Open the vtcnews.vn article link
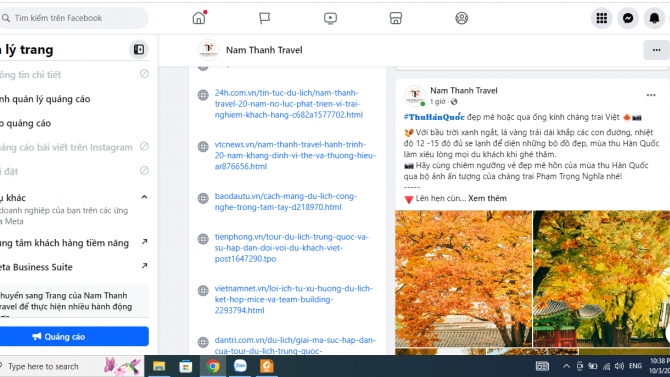Screen dimensions: 670x377 295,156
